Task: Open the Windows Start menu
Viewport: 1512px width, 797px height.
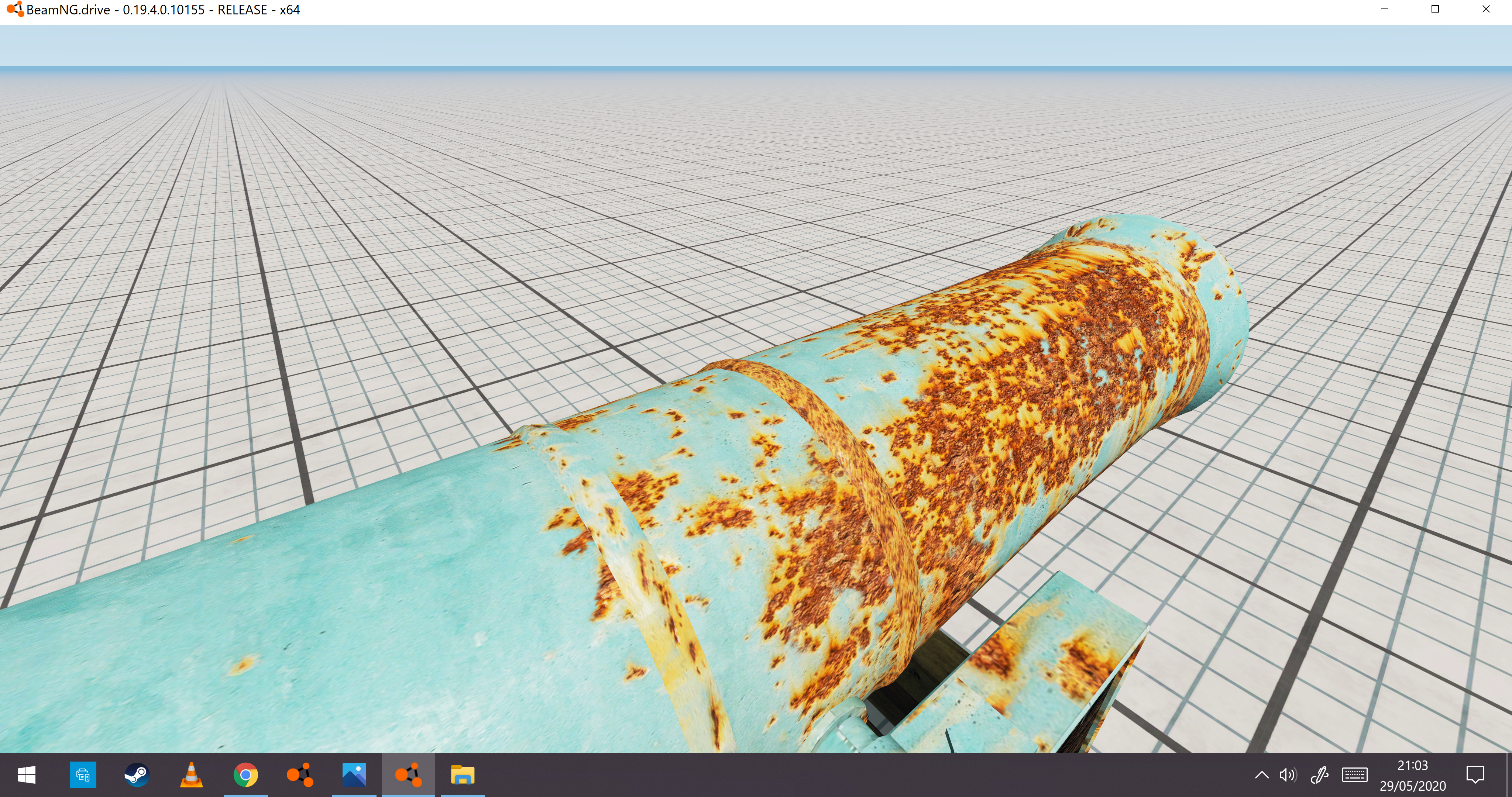Action: tap(27, 775)
